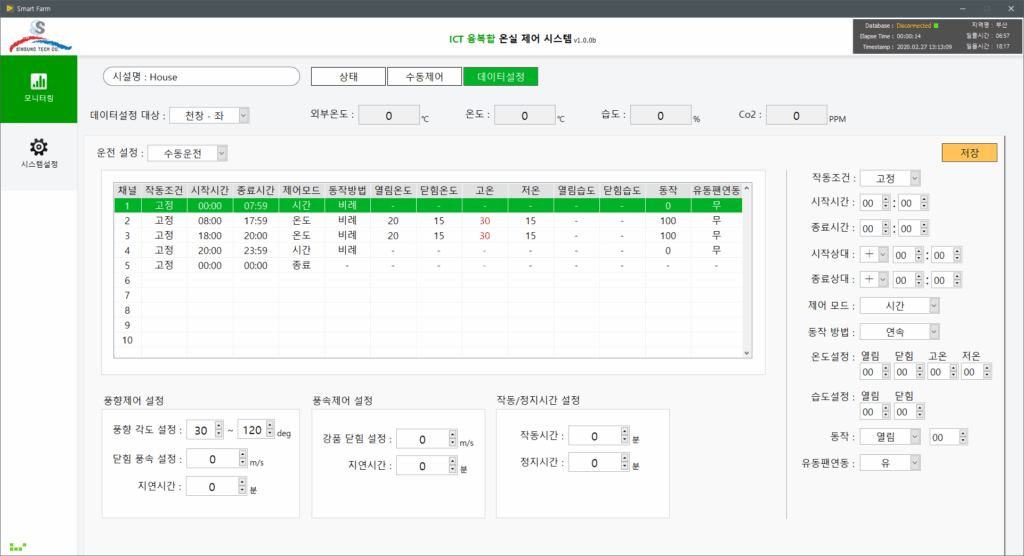Switch to the 상태 tab

[x=348, y=77]
